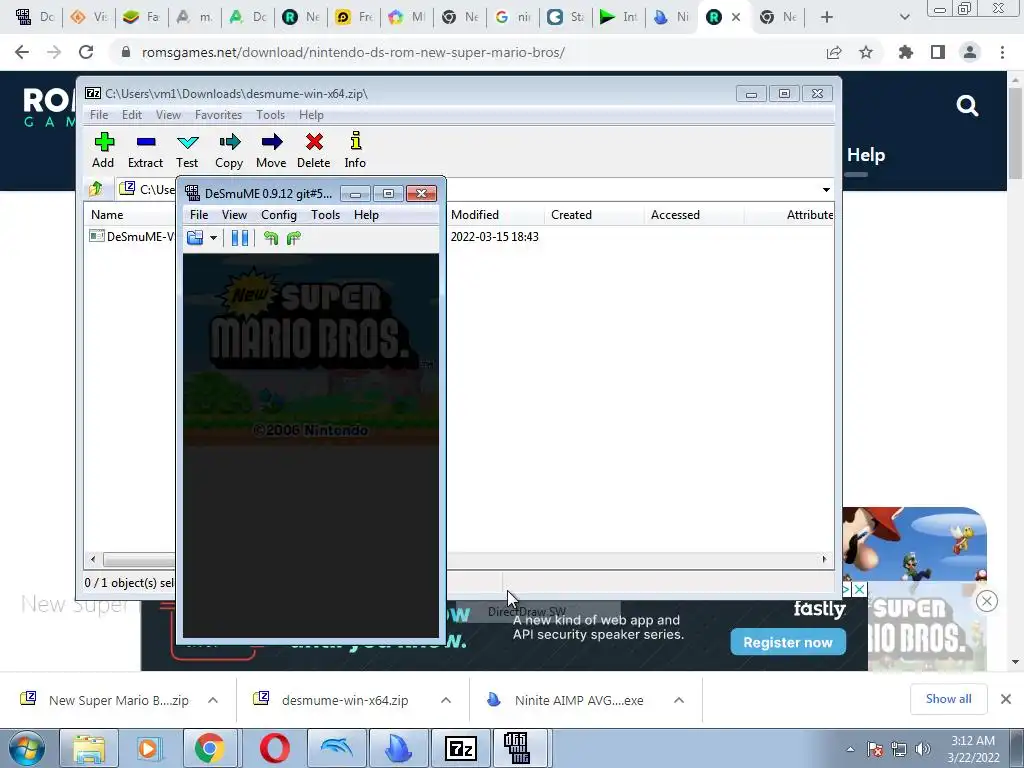Image resolution: width=1024 pixels, height=768 pixels.
Task: Open Info in the 7-Zip toolbar
Action: coord(355,150)
